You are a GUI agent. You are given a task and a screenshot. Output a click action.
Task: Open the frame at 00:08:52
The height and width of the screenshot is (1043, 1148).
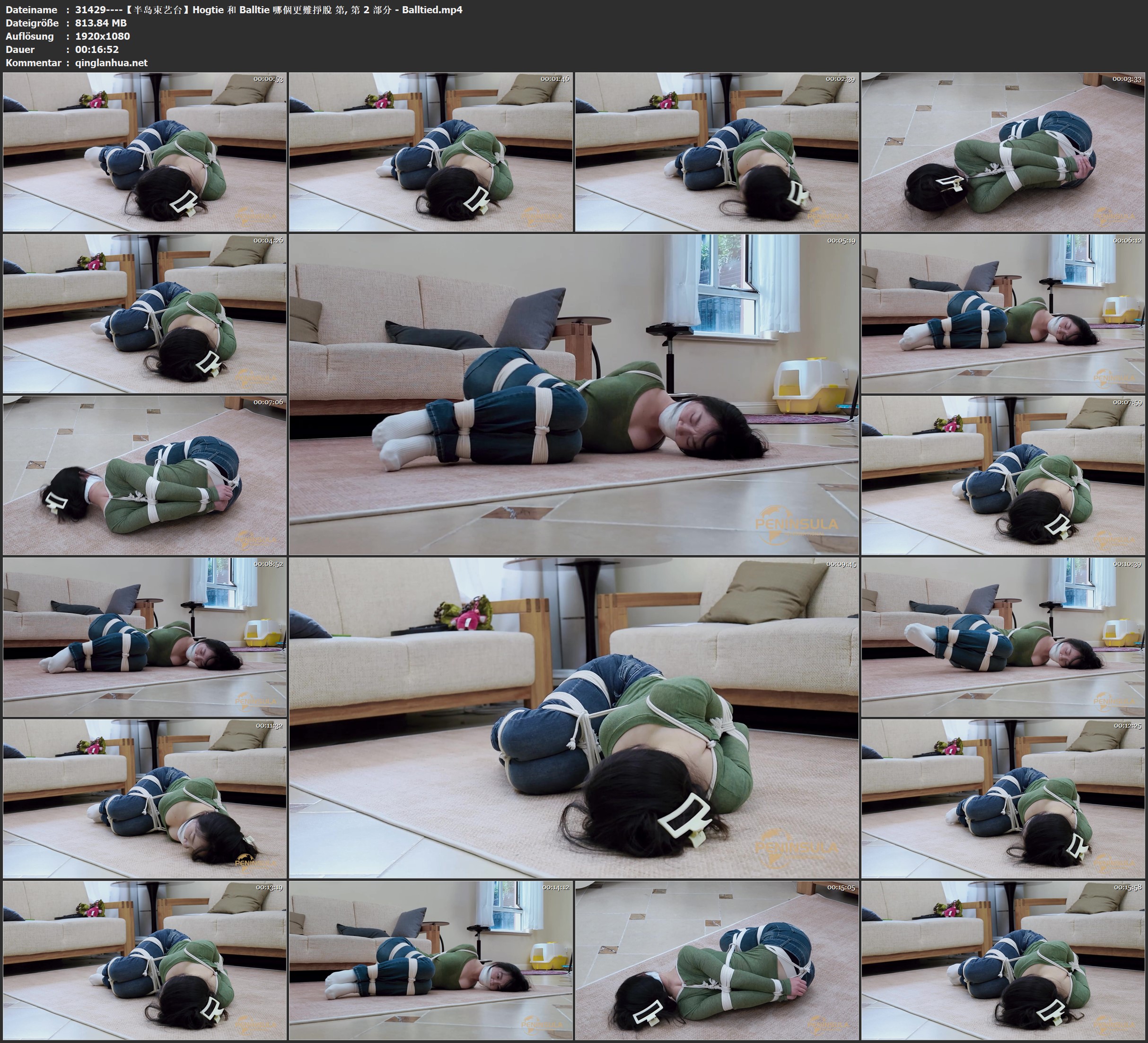[145, 636]
